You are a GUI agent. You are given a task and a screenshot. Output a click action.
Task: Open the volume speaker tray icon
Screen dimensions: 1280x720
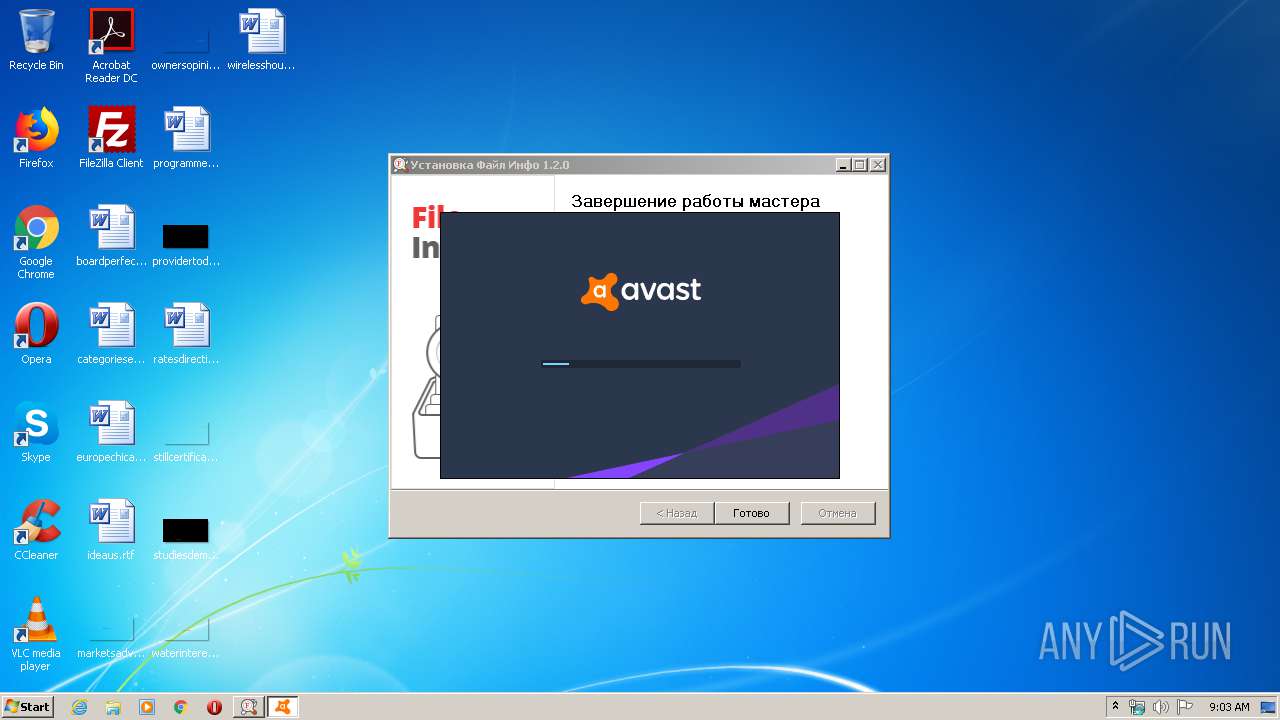pyautogui.click(x=1161, y=707)
